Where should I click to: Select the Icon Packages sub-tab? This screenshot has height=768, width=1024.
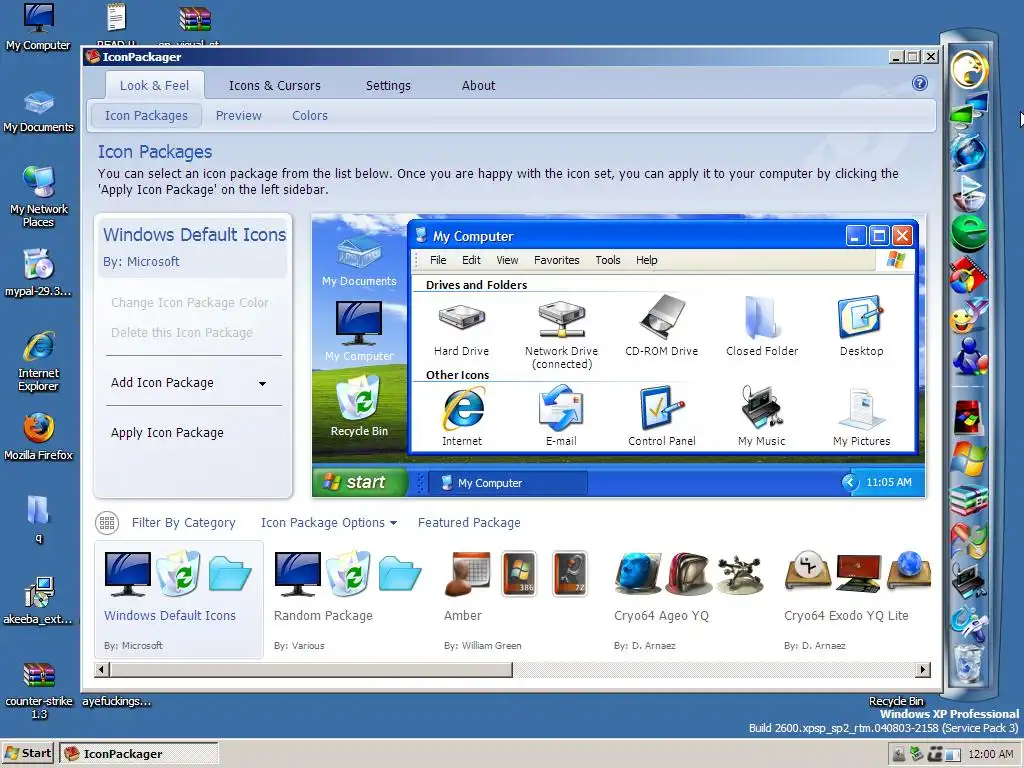(146, 116)
